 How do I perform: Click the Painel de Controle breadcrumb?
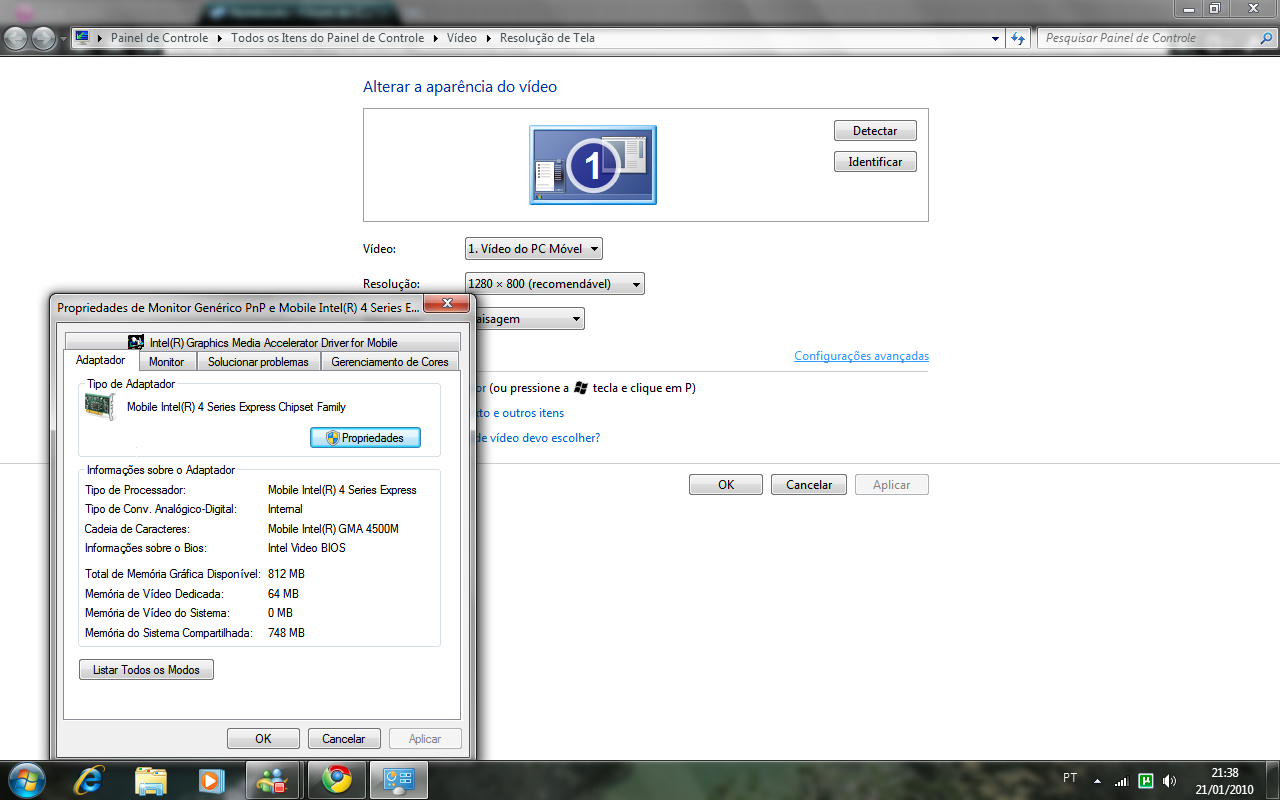click(x=160, y=38)
